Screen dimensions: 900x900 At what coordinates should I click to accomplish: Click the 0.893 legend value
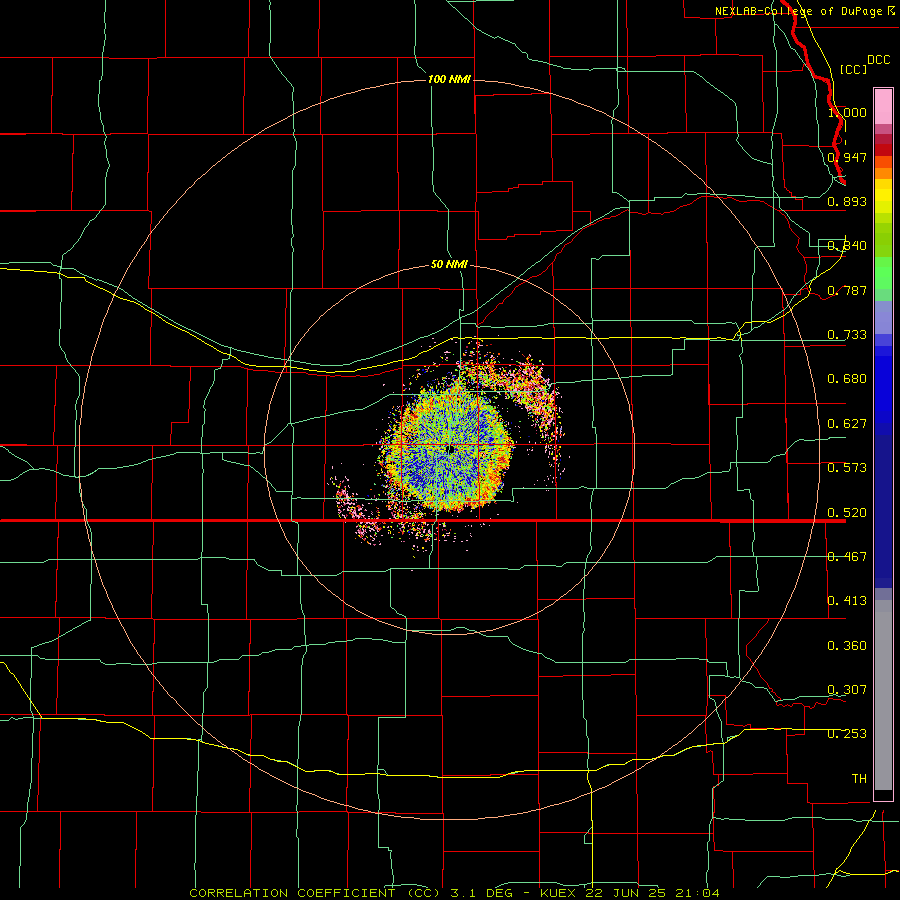pyautogui.click(x=847, y=201)
